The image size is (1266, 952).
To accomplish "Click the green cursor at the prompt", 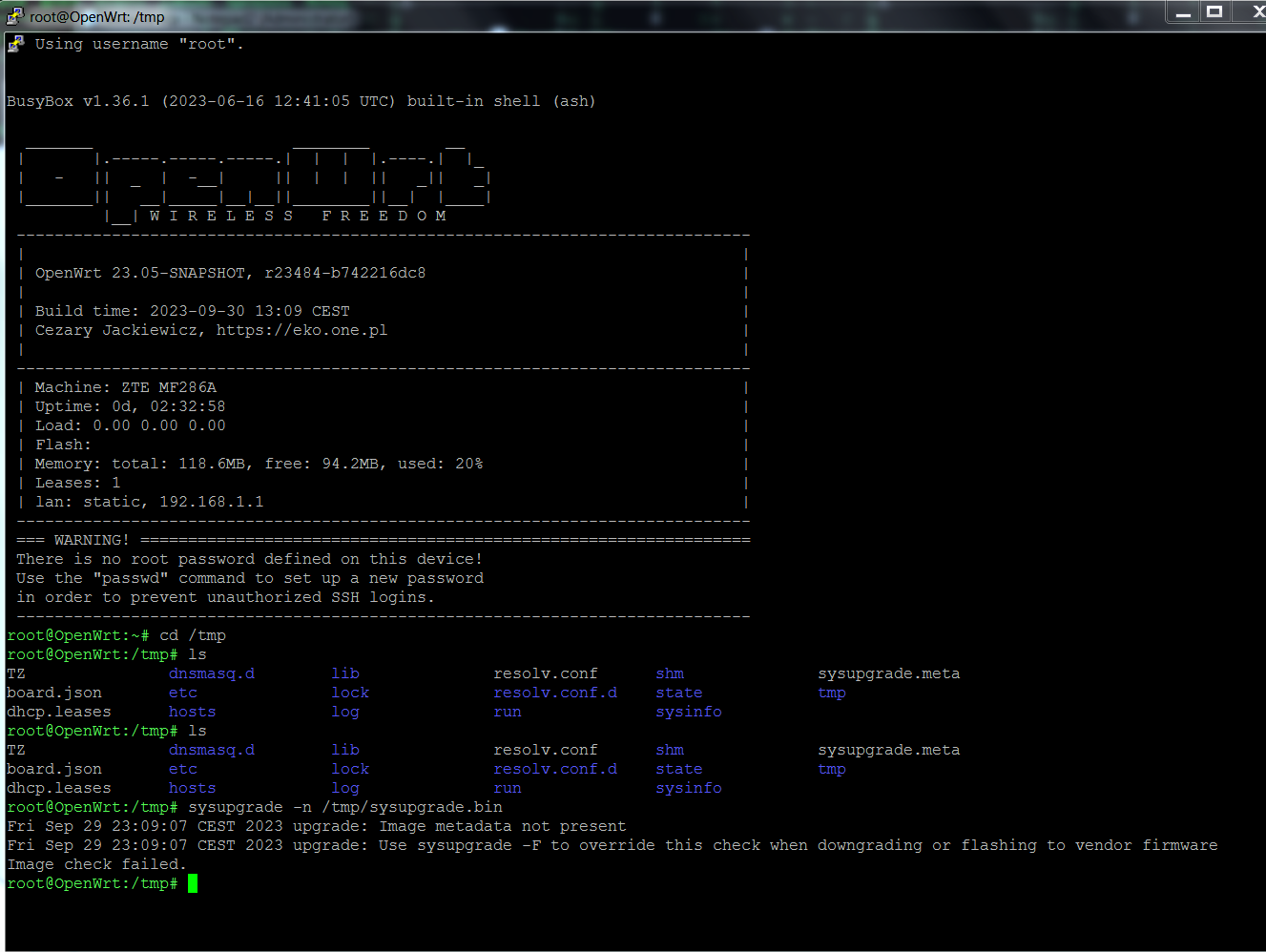I will coord(193,883).
